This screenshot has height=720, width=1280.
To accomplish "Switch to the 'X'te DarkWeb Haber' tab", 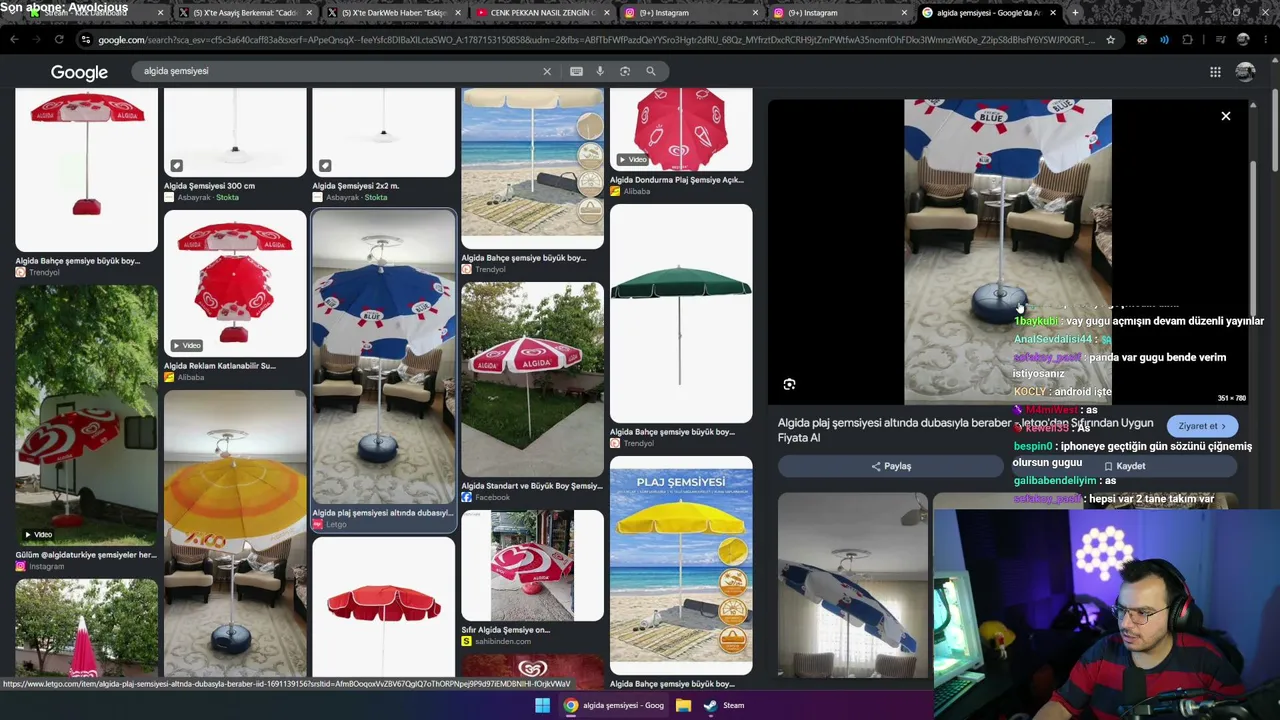I will [393, 13].
